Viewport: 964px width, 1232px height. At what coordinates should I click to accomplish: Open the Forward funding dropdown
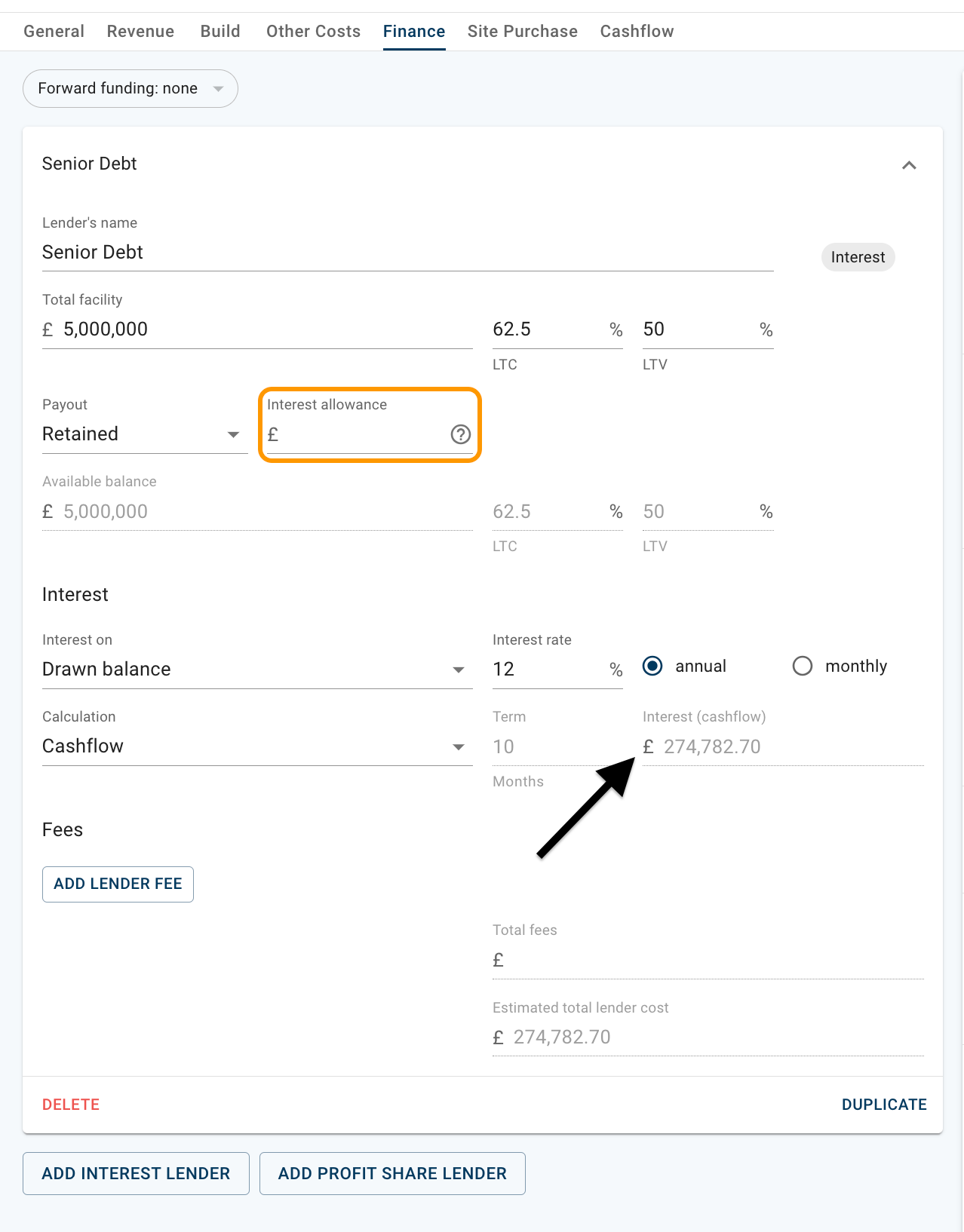tap(130, 89)
